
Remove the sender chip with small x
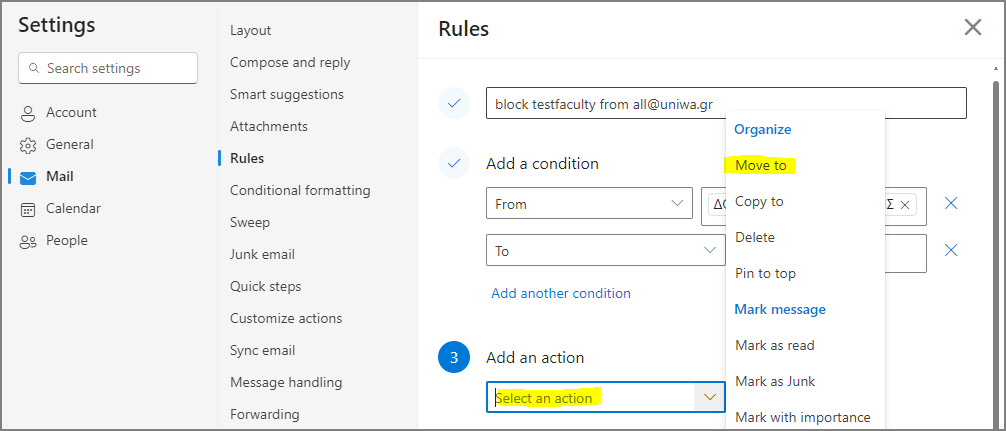[905, 205]
